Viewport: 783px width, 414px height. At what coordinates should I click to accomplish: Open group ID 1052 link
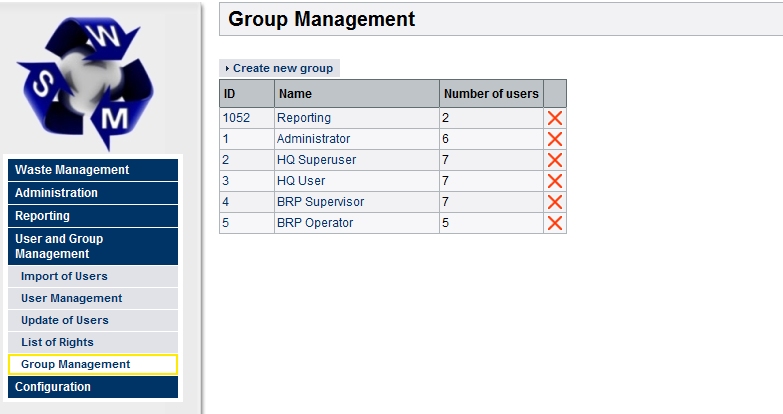coord(236,118)
